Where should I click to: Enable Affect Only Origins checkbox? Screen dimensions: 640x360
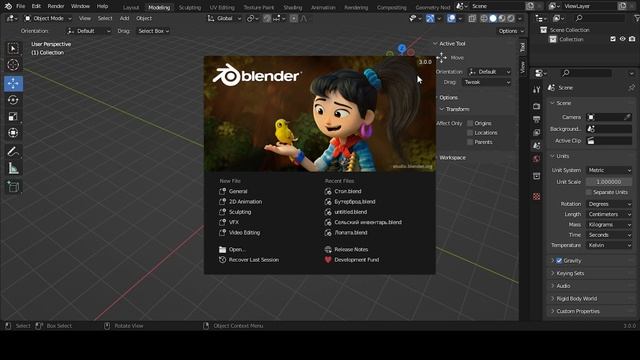[470, 123]
